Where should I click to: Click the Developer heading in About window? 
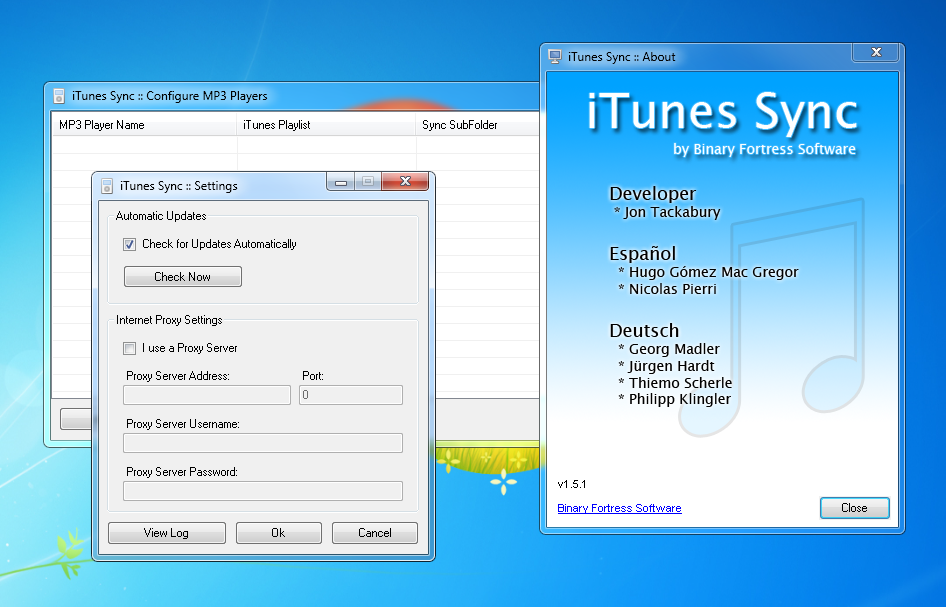pyautogui.click(x=653, y=194)
